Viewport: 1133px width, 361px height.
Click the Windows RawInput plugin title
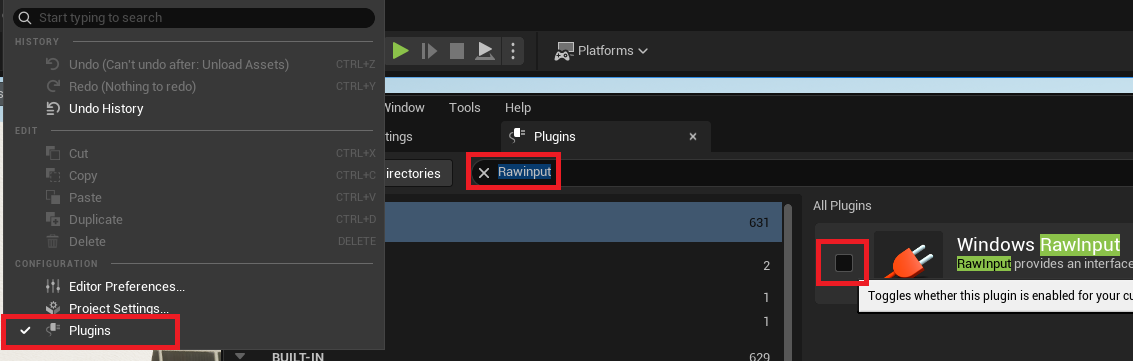[x=1038, y=245]
